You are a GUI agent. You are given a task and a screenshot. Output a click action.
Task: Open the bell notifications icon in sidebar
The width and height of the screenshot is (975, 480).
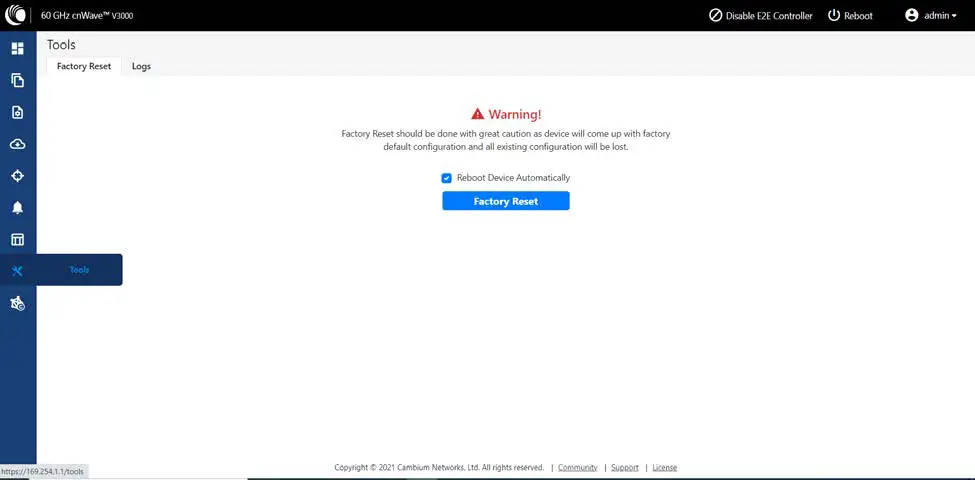17,208
